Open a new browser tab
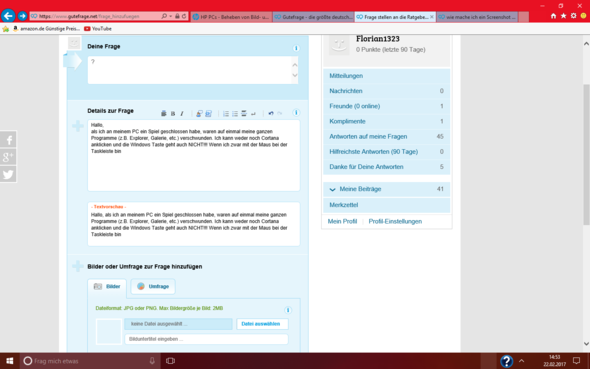590x369 pixels. (x=523, y=17)
